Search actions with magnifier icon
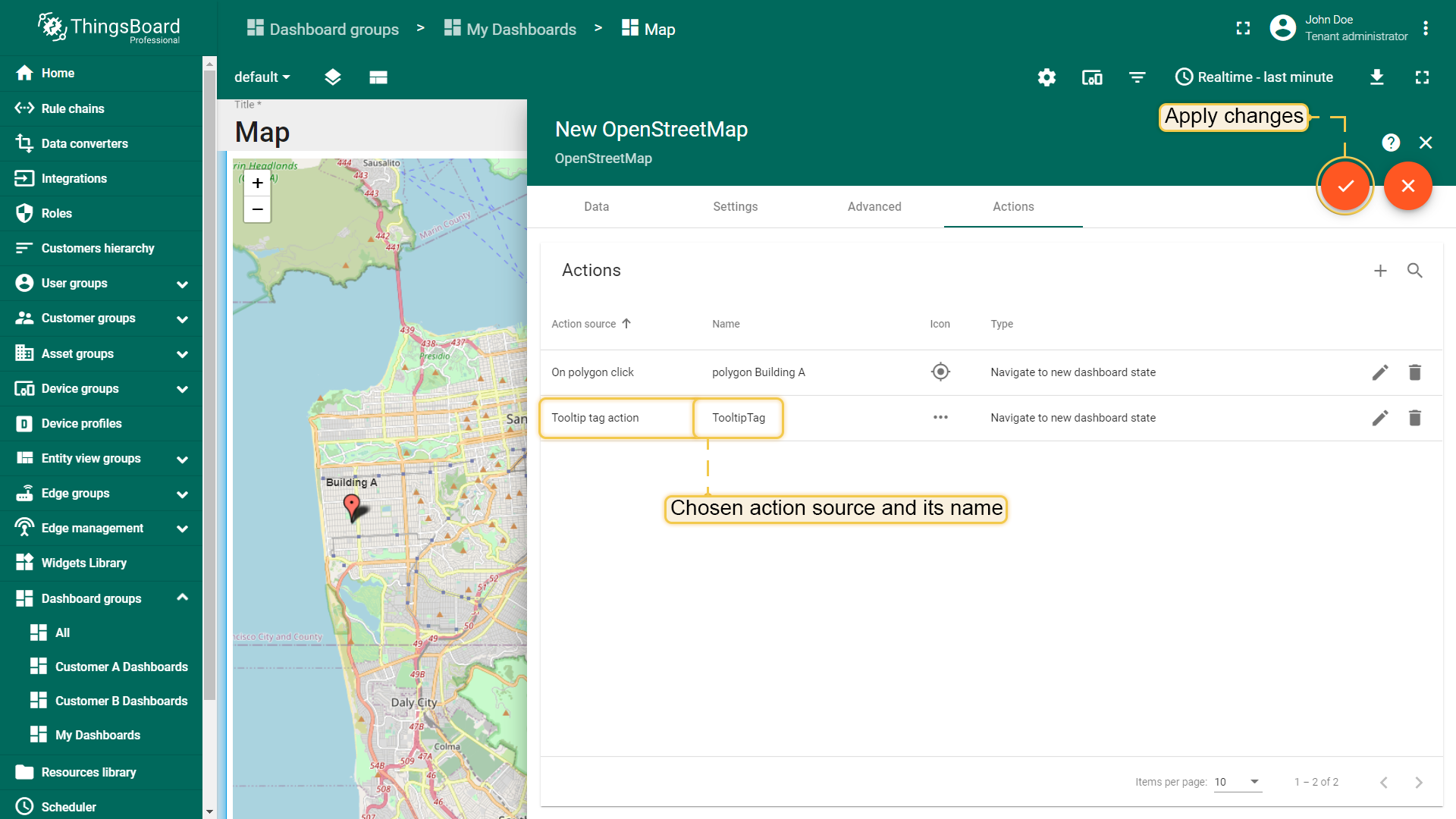Image resolution: width=1456 pixels, height=819 pixels. 1415,271
